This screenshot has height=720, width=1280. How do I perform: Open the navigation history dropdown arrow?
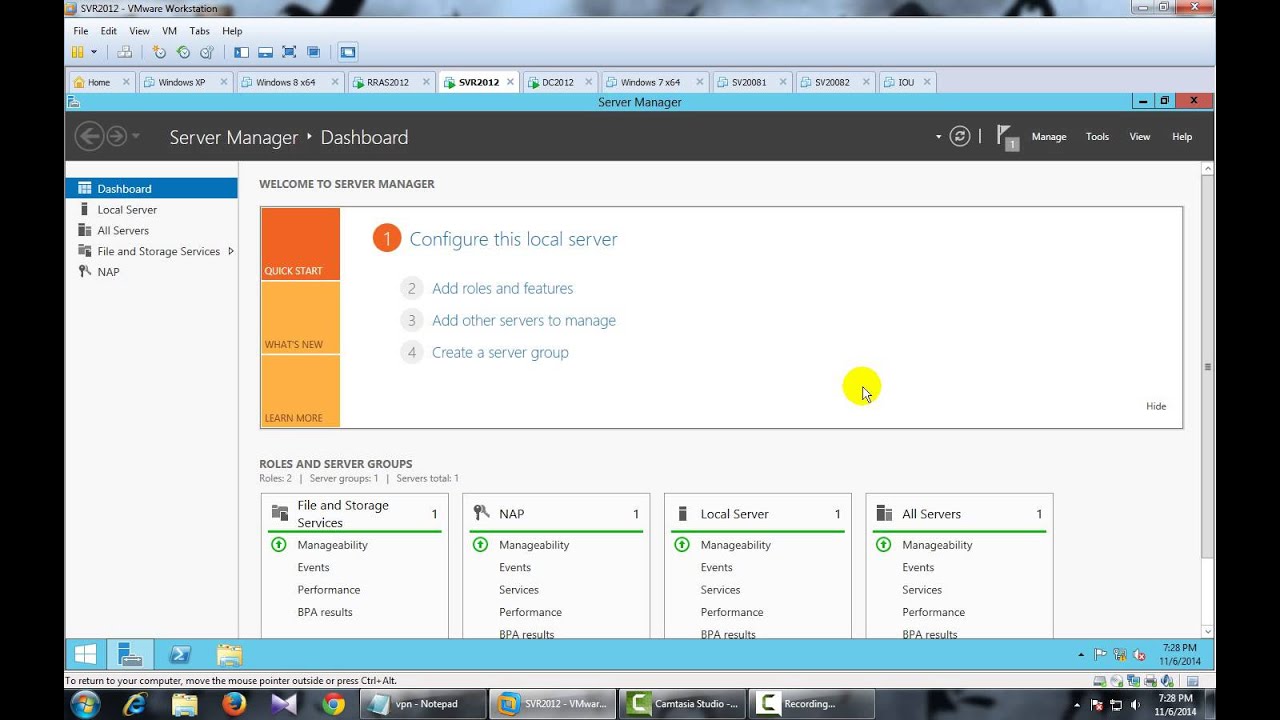pos(136,136)
